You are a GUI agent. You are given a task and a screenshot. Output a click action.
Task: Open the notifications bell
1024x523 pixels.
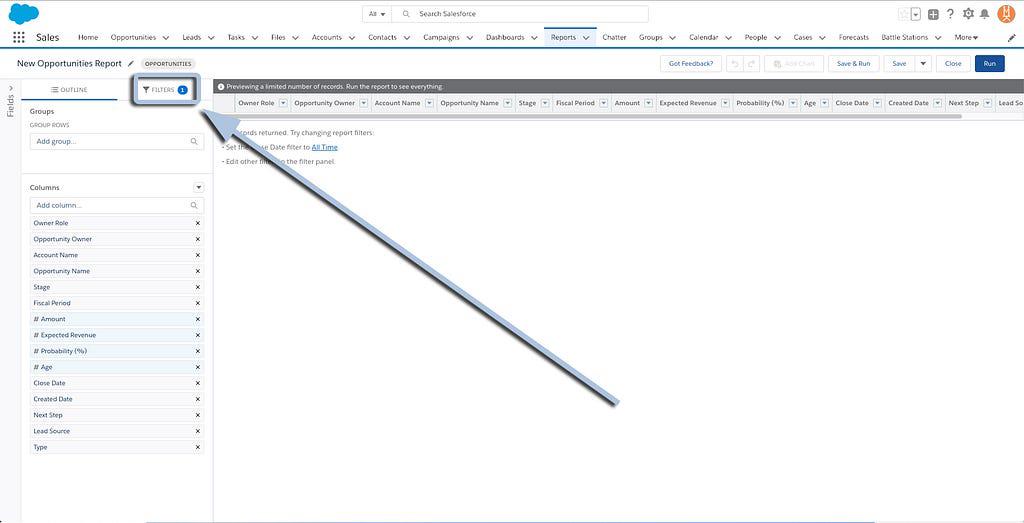(984, 14)
